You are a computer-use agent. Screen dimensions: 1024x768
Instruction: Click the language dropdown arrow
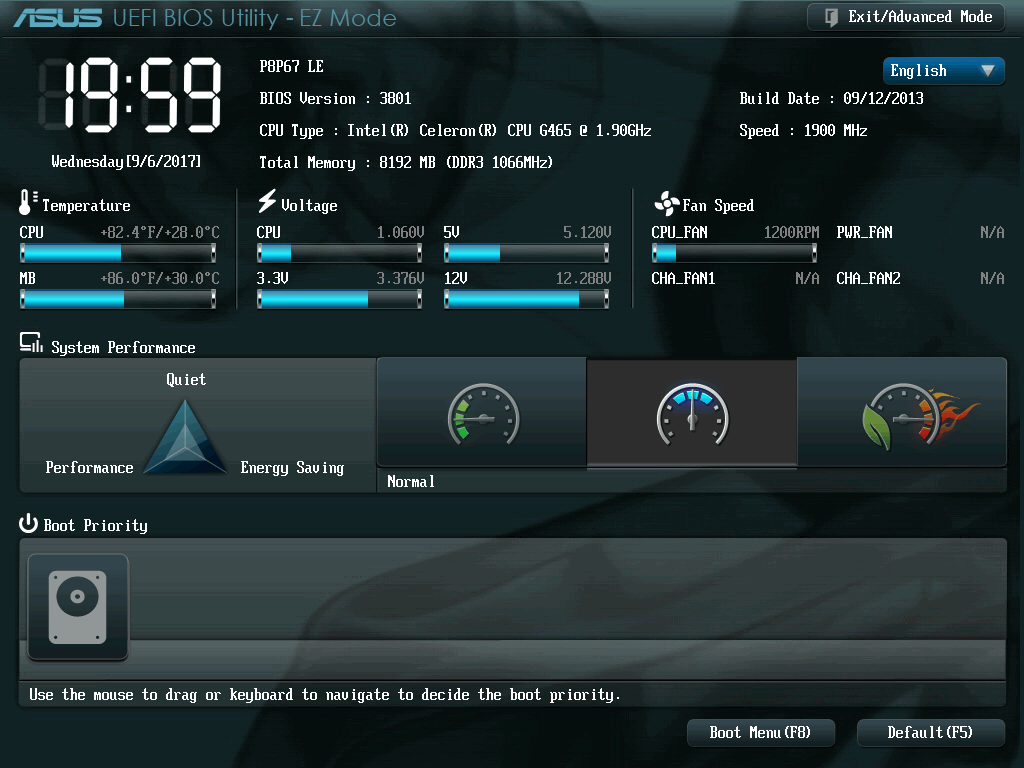point(987,71)
